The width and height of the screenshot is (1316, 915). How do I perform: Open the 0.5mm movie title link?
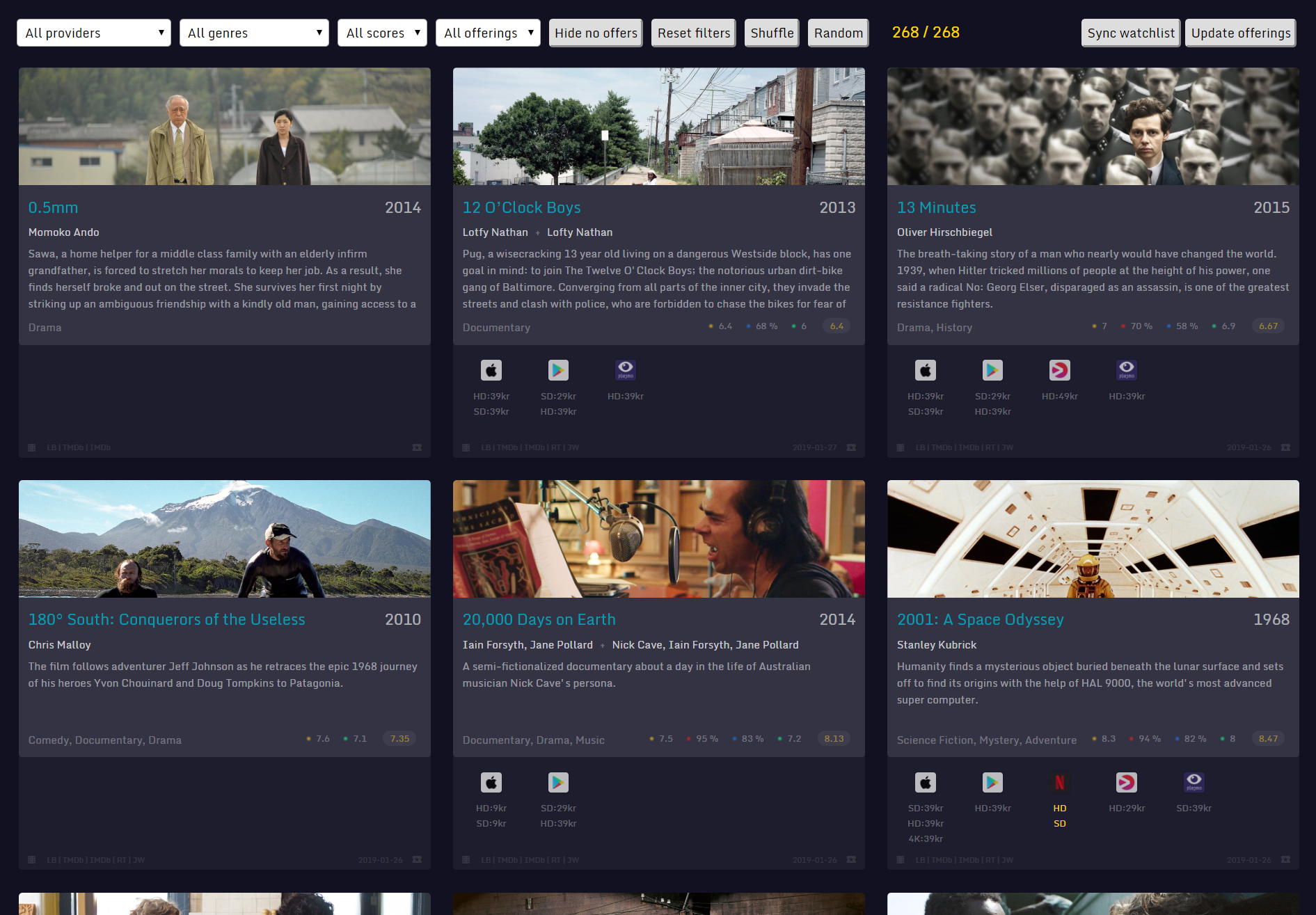pyautogui.click(x=53, y=207)
